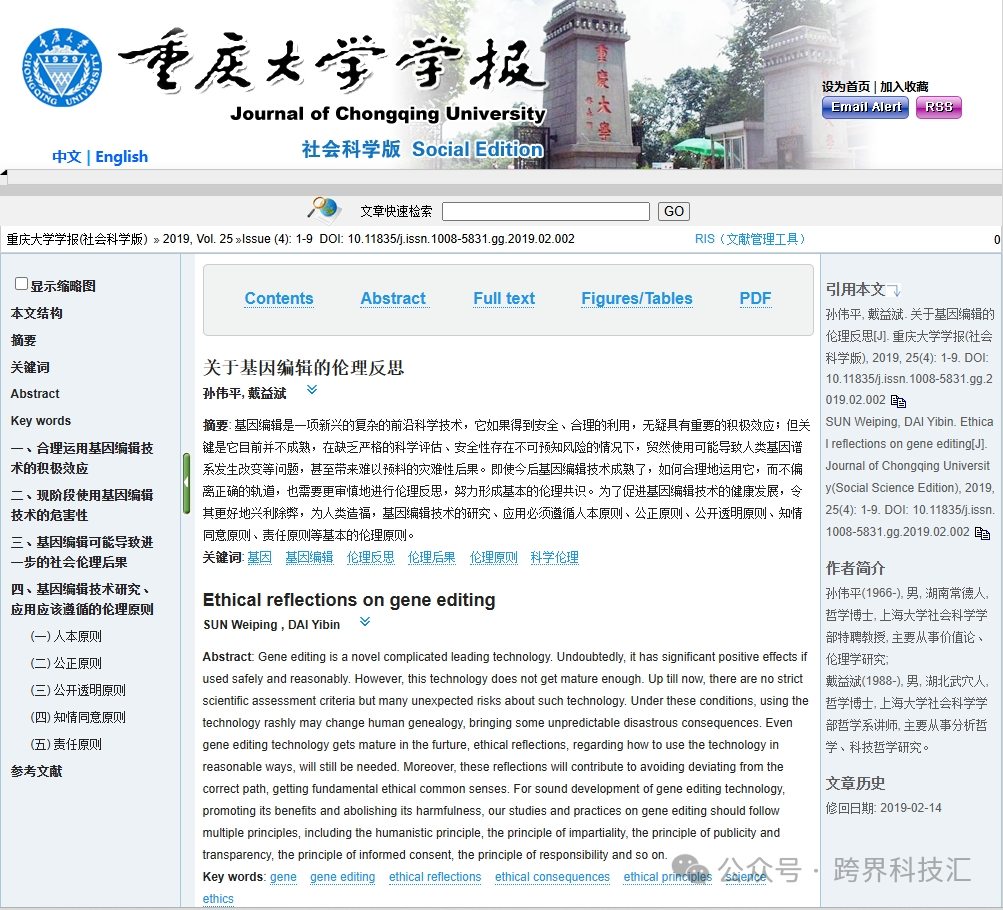
Task: Click the Email Alert button
Action: [865, 107]
